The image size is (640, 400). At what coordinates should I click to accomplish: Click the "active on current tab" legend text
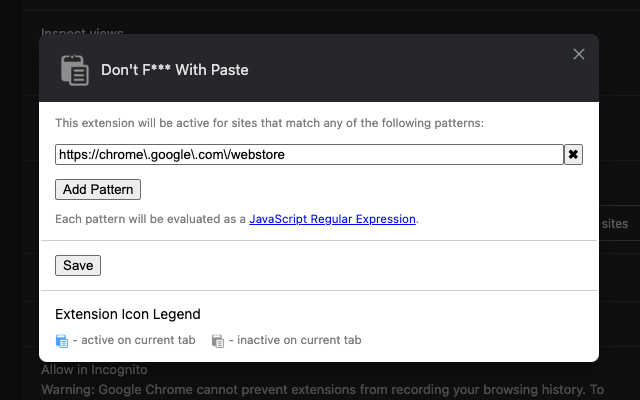tap(138, 340)
